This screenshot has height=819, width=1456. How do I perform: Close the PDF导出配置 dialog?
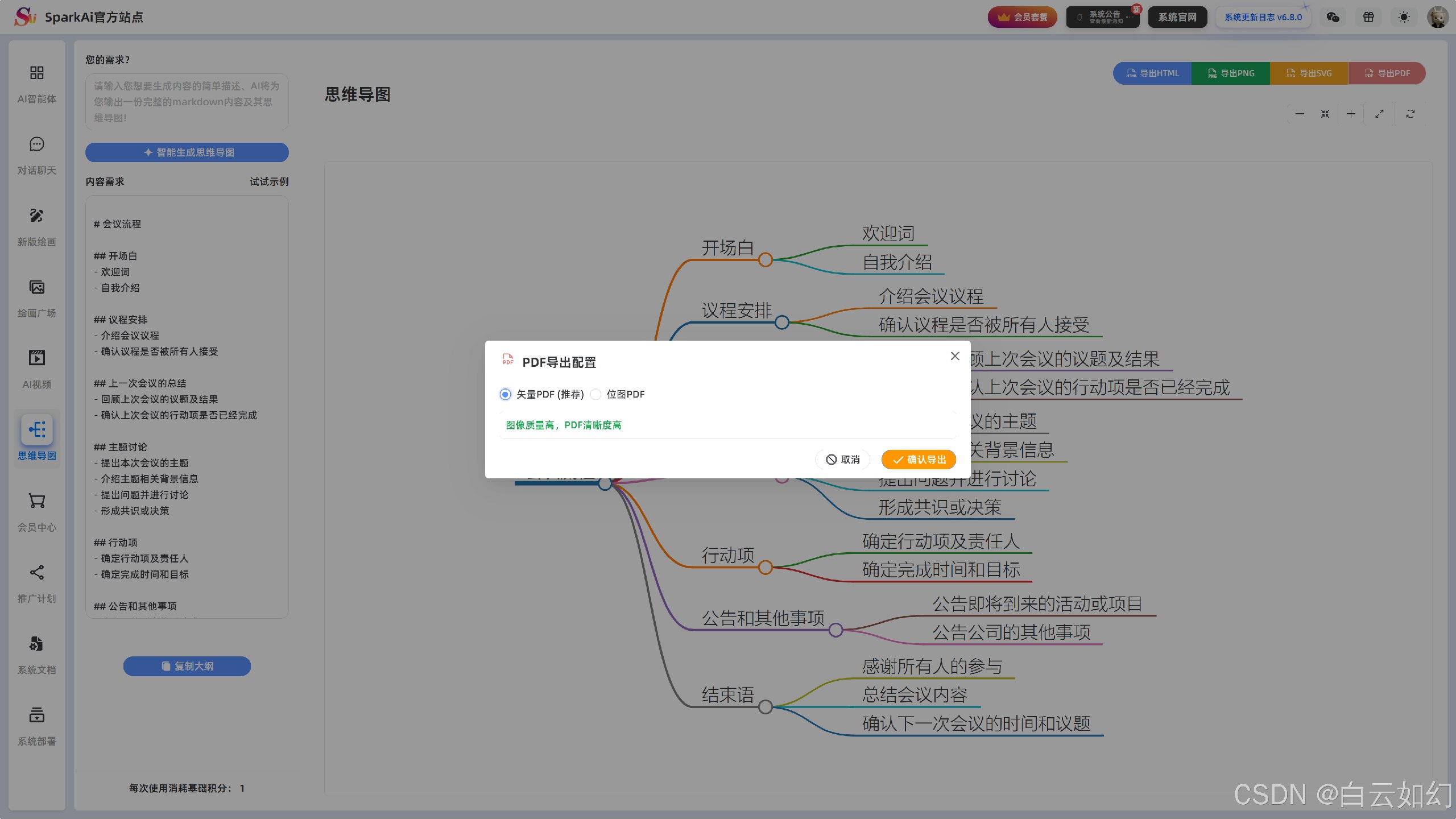click(x=955, y=356)
